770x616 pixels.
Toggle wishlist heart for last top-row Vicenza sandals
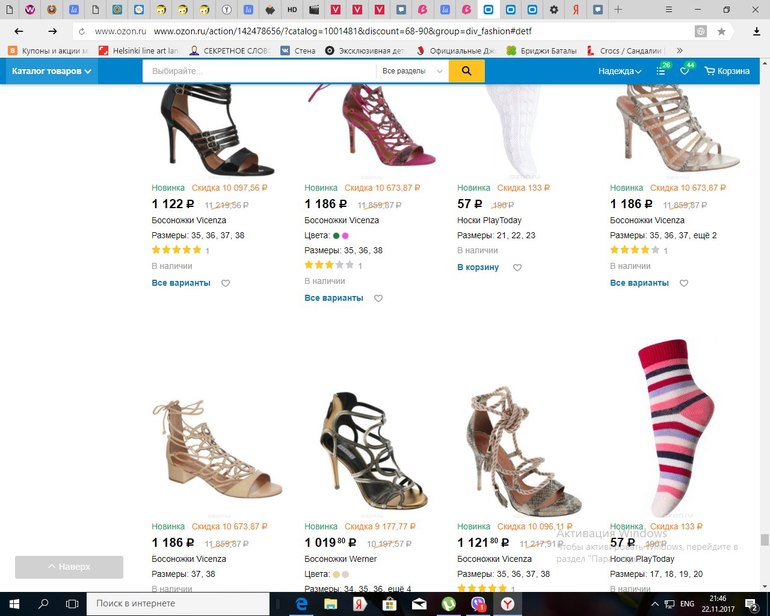[x=683, y=283]
